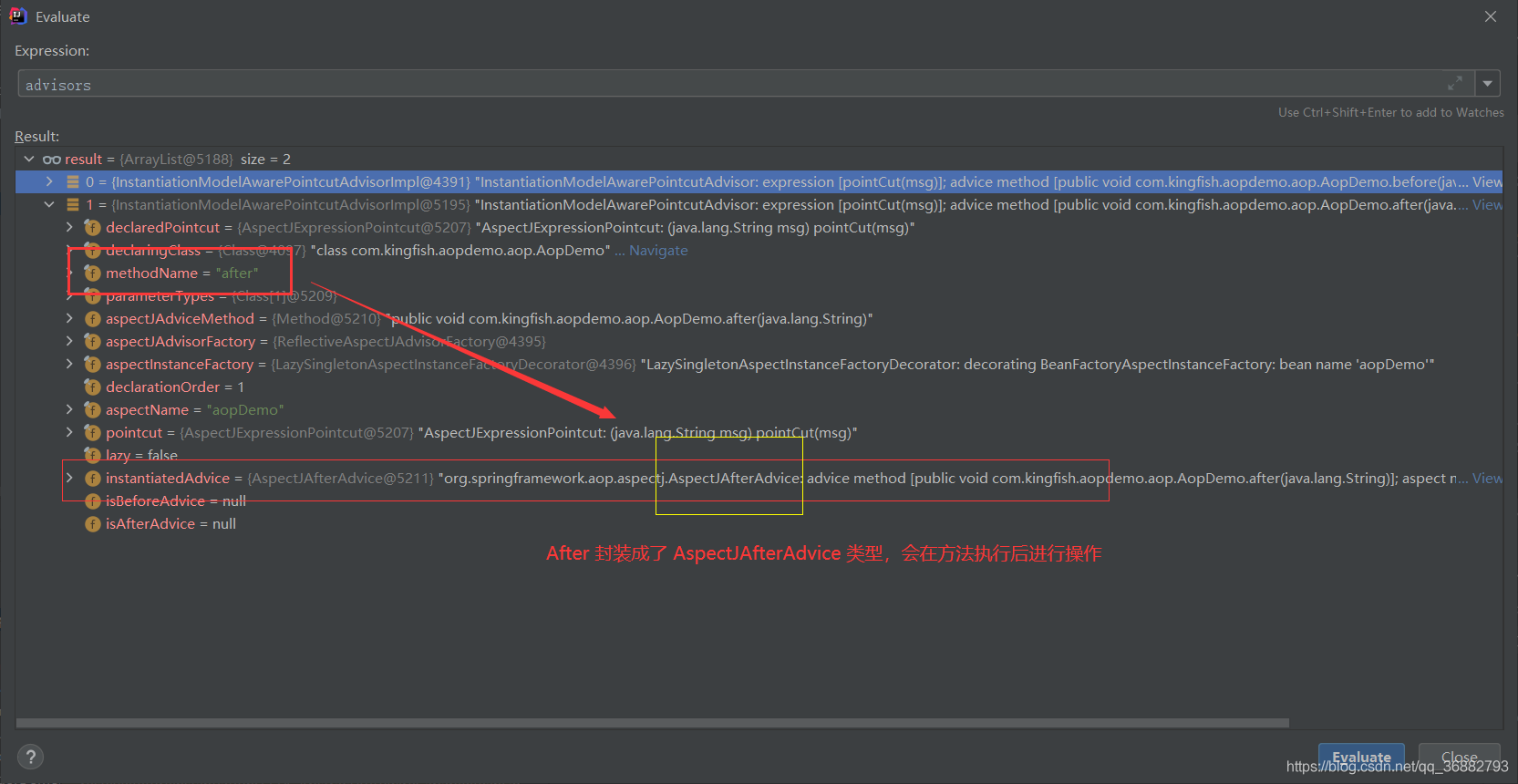Collapse the result ArrayList node
1518x784 pixels.
coord(29,159)
